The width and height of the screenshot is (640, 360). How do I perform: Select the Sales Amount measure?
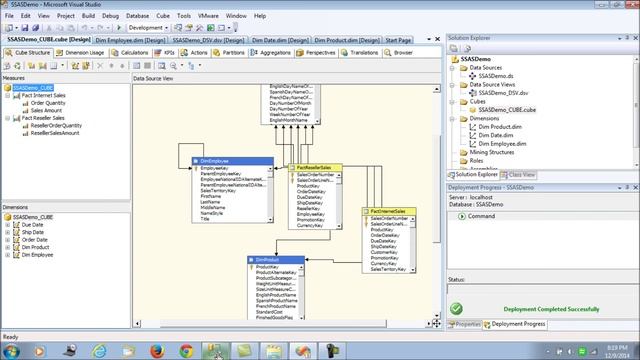[46, 111]
